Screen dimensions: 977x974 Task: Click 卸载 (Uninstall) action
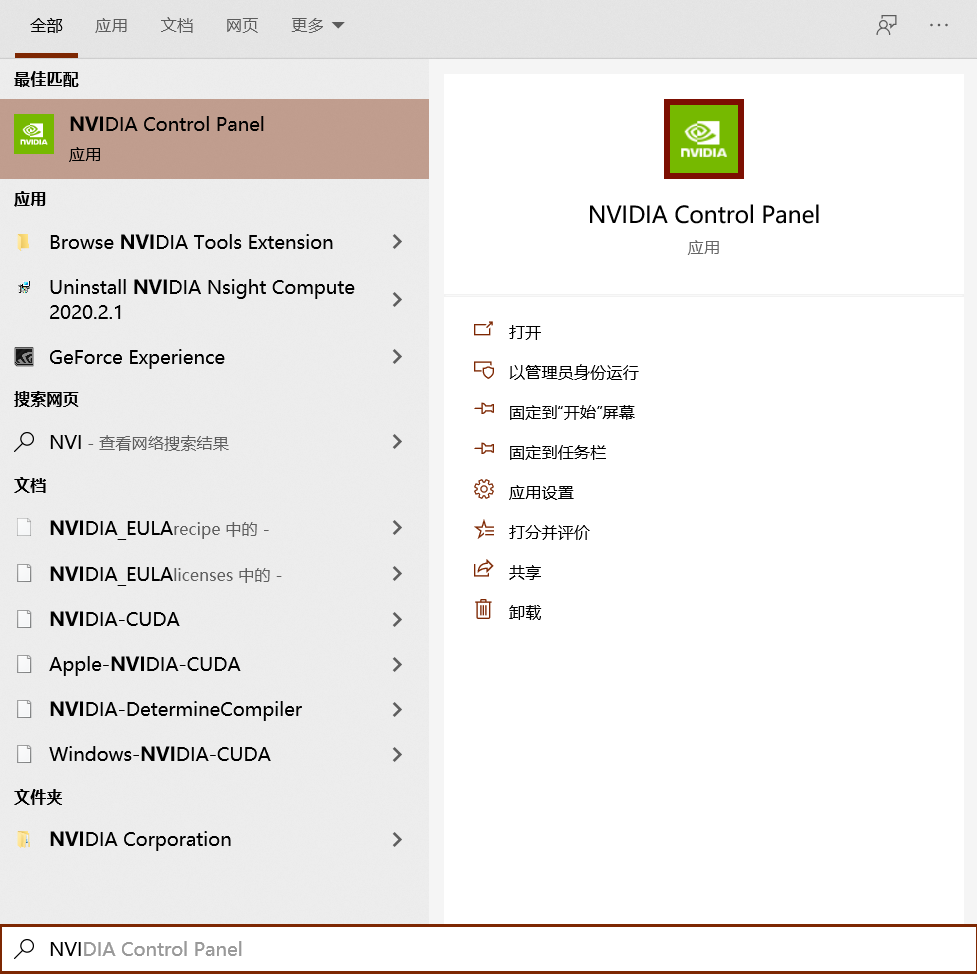point(525,613)
